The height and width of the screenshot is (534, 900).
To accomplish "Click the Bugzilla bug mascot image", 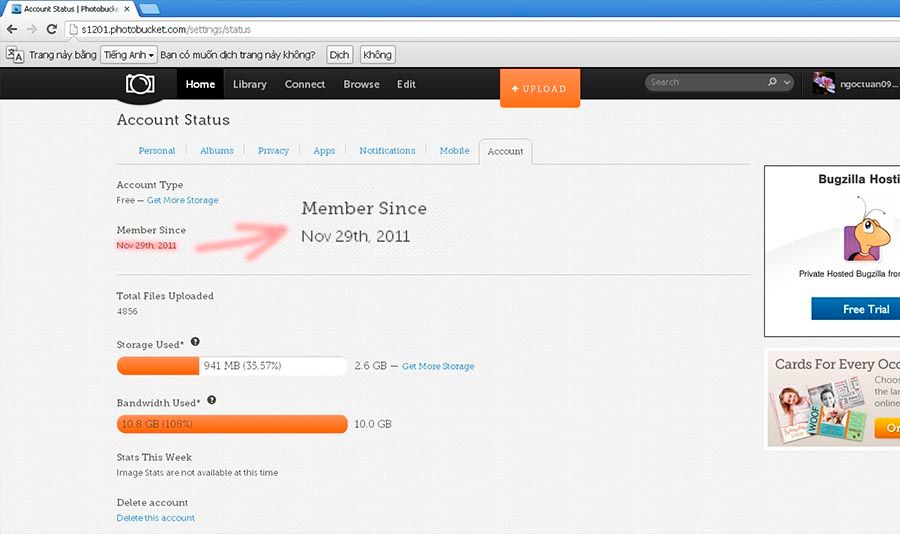I will tap(868, 230).
